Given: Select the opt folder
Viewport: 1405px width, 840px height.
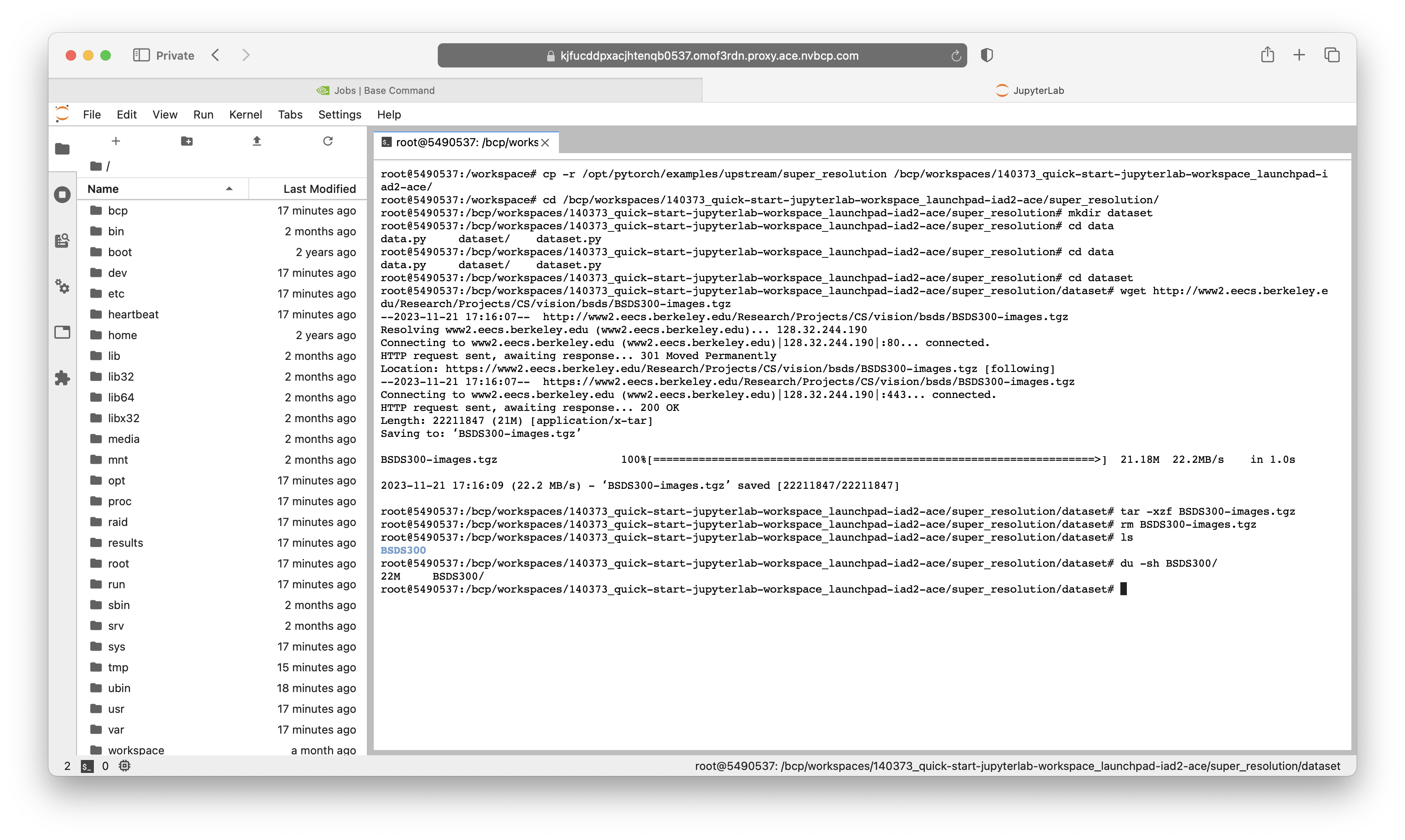Looking at the screenshot, I should click(x=222, y=481).
